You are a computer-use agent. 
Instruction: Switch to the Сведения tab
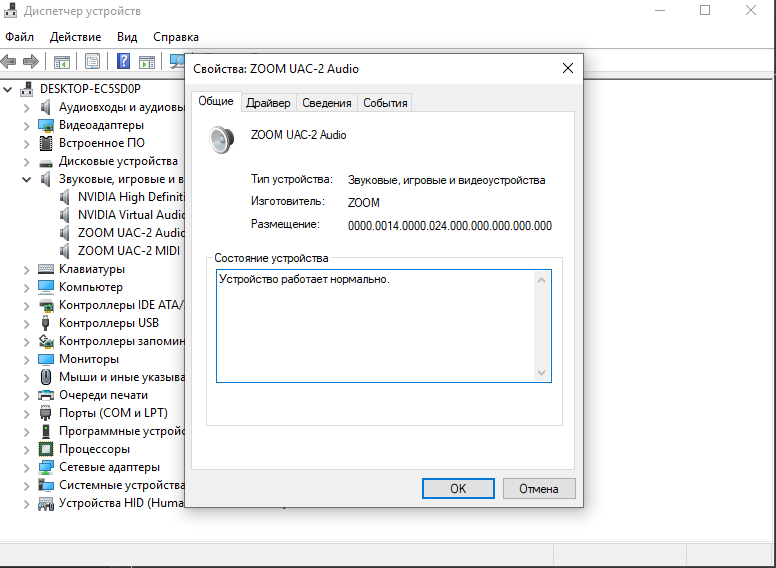[x=327, y=103]
